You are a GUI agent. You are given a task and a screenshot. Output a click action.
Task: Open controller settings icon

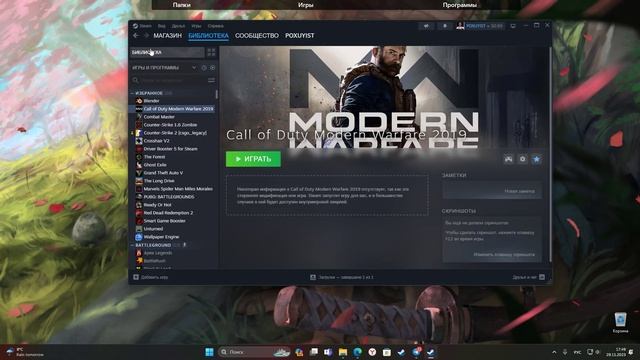tap(508, 159)
